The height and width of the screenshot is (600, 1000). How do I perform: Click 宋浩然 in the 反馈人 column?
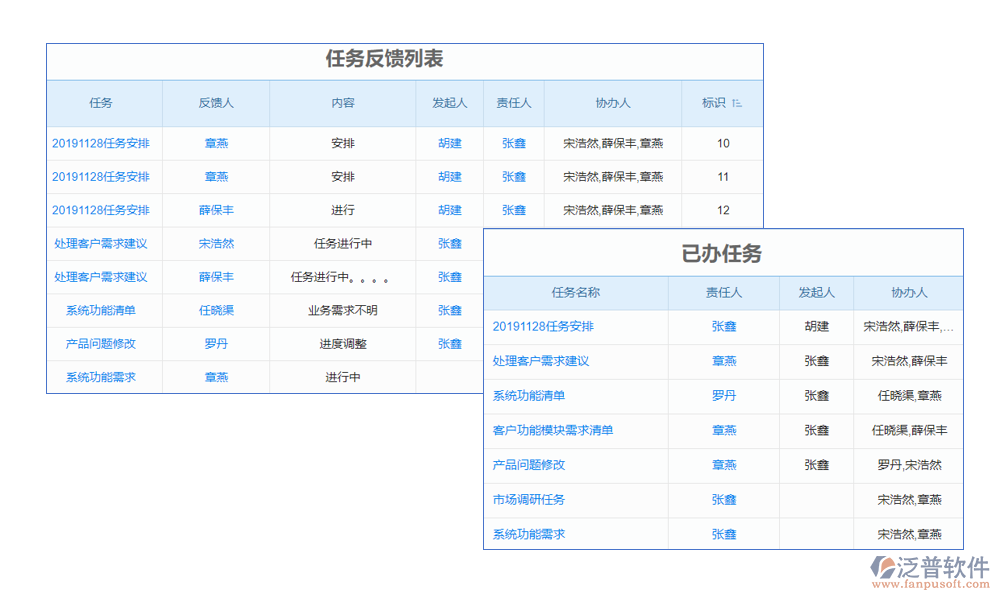[216, 244]
